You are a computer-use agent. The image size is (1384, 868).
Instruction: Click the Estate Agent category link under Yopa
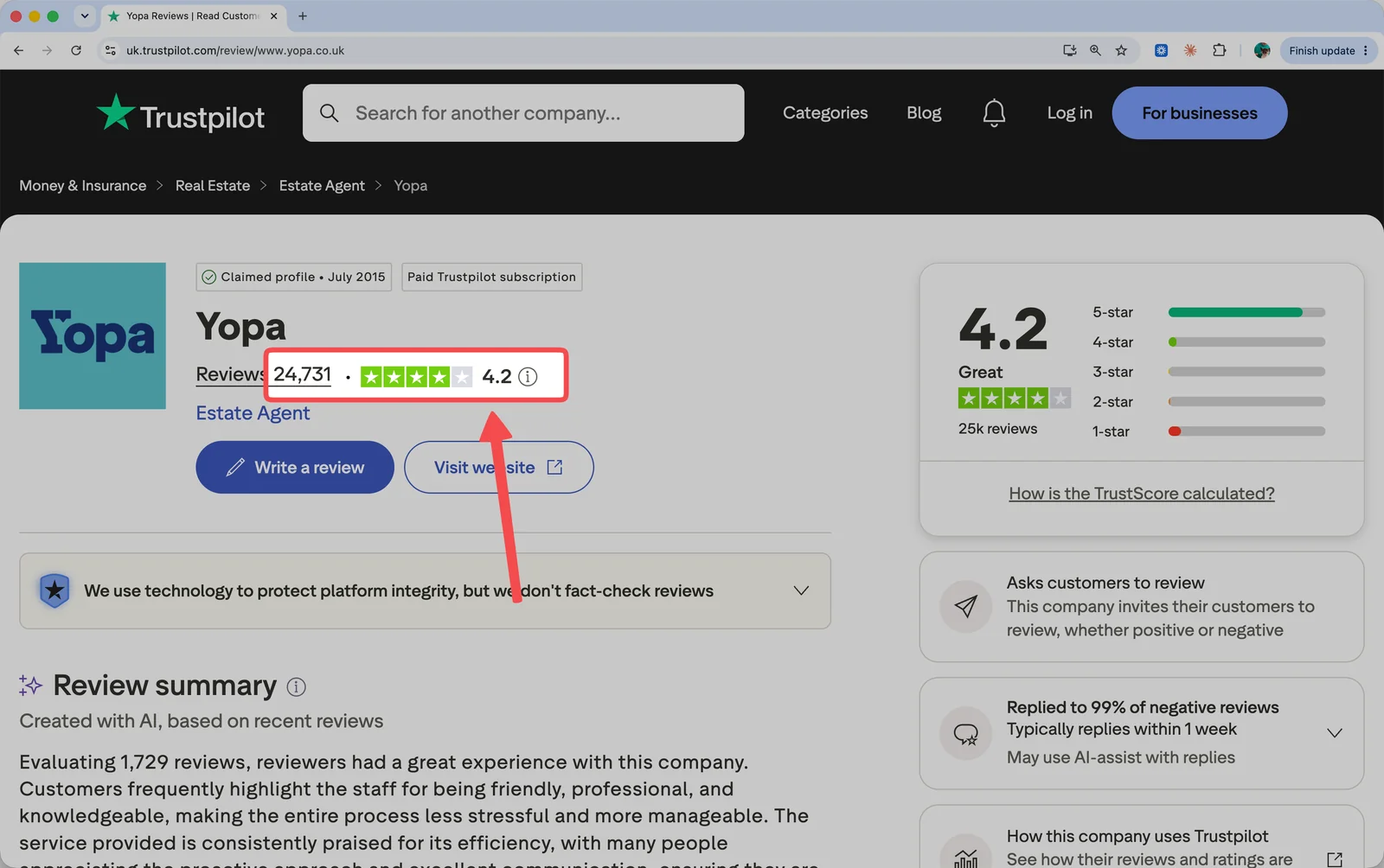pyautogui.click(x=253, y=413)
